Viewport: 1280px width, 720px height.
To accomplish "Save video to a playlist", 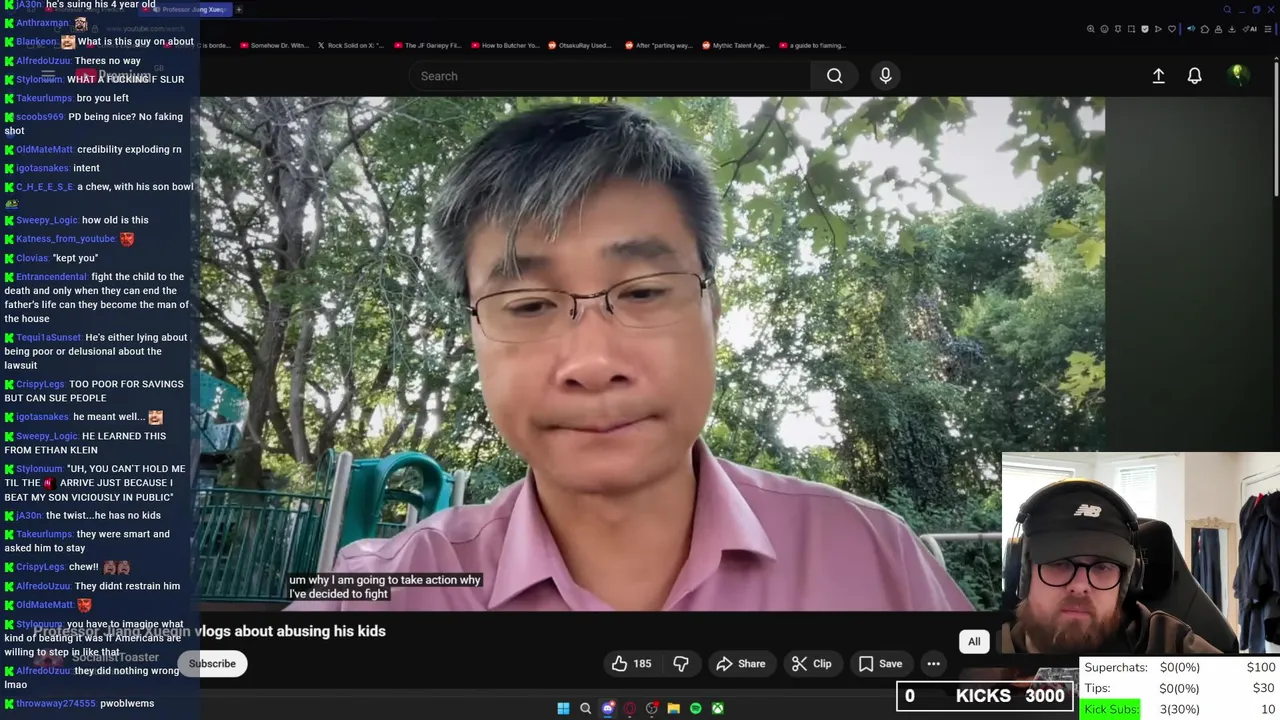I will (880, 663).
